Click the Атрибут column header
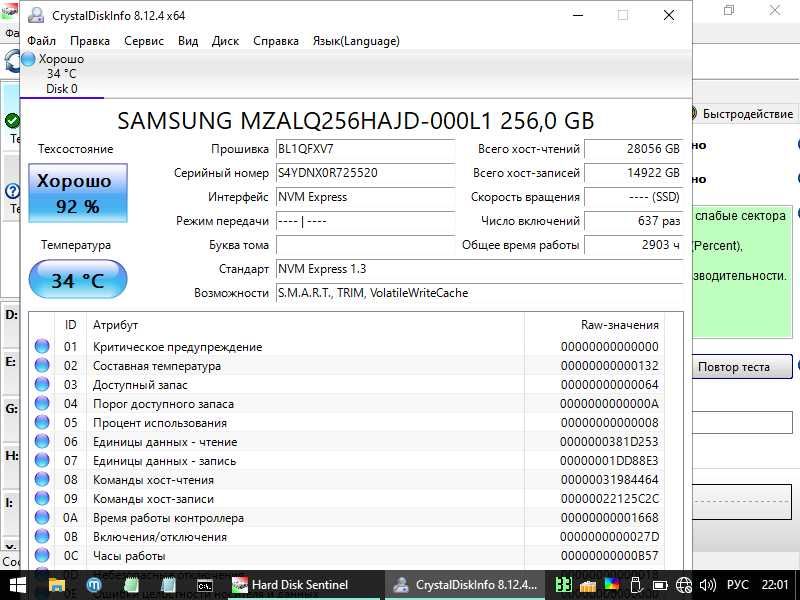The height and width of the screenshot is (600, 800). pos(305,325)
